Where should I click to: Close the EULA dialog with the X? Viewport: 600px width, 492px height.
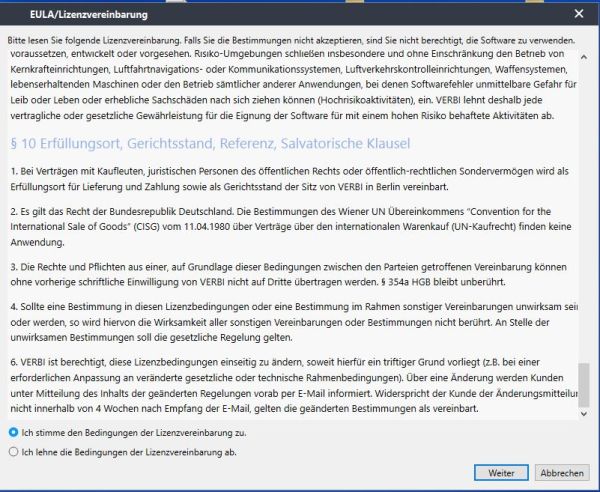pos(579,13)
